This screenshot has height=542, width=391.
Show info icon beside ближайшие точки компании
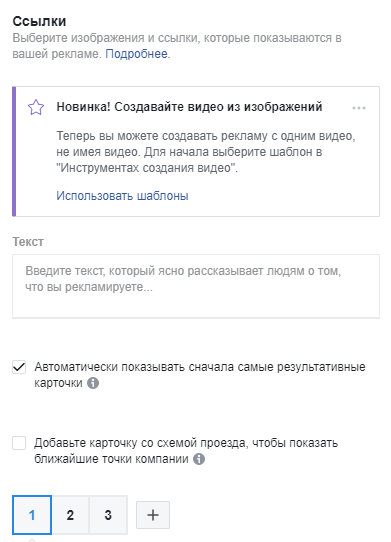click(199, 459)
